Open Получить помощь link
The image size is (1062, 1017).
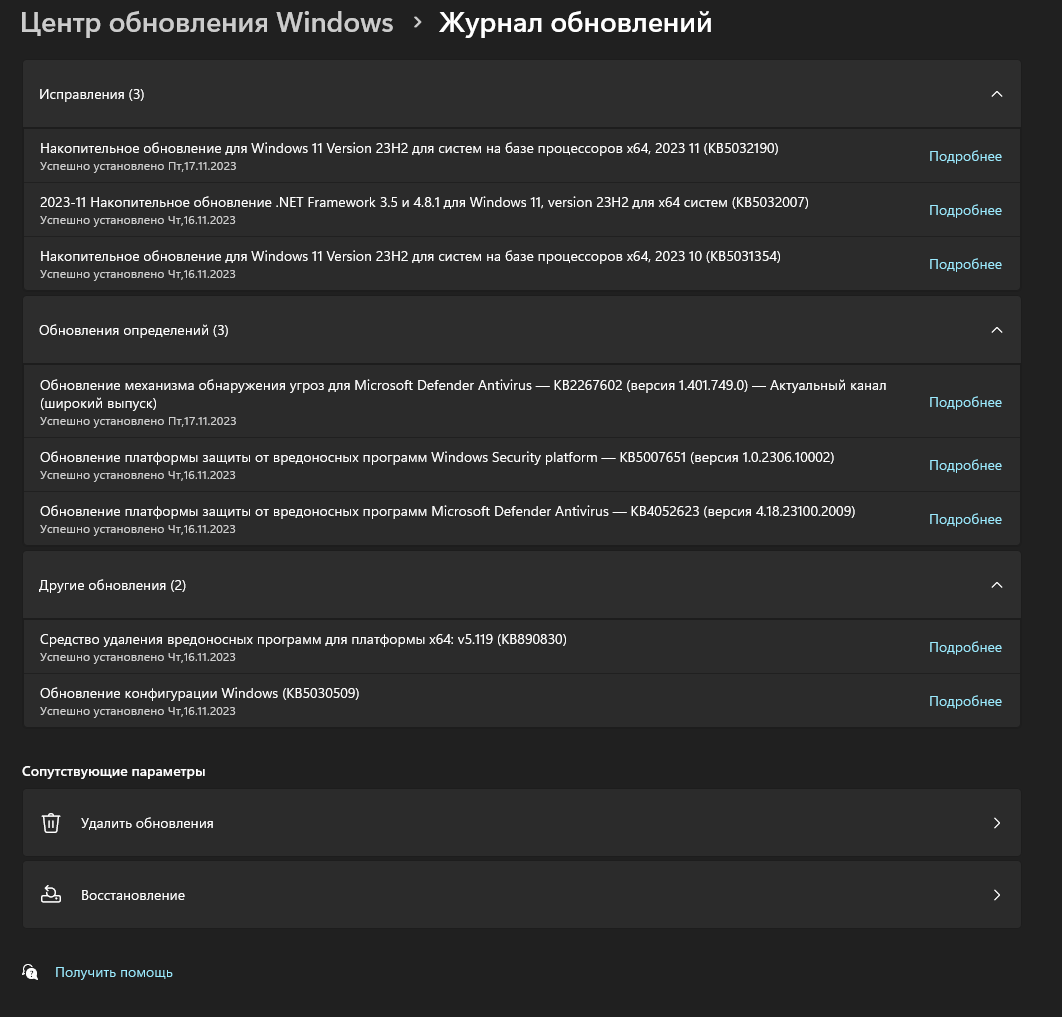tap(114, 972)
